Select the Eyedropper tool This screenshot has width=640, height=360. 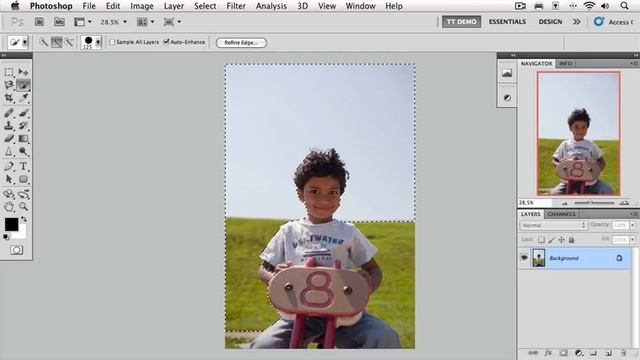pos(23,98)
